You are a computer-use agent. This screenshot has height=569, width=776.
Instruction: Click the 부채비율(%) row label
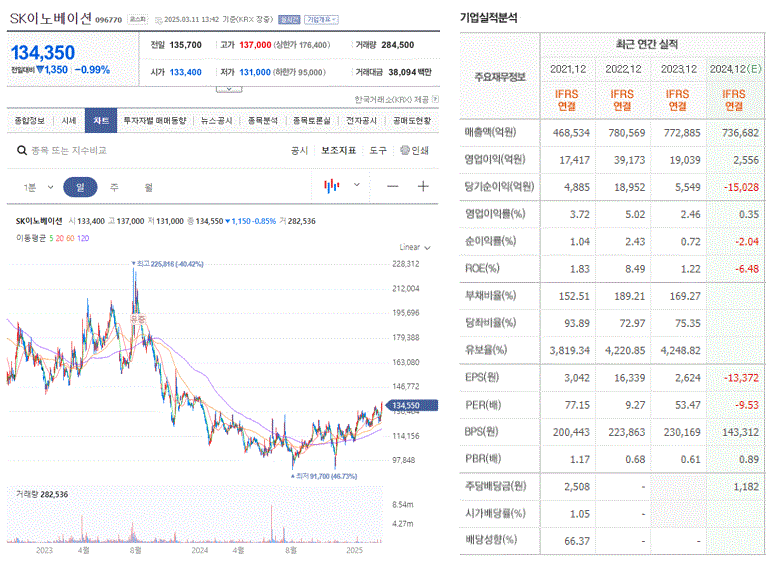click(x=490, y=295)
